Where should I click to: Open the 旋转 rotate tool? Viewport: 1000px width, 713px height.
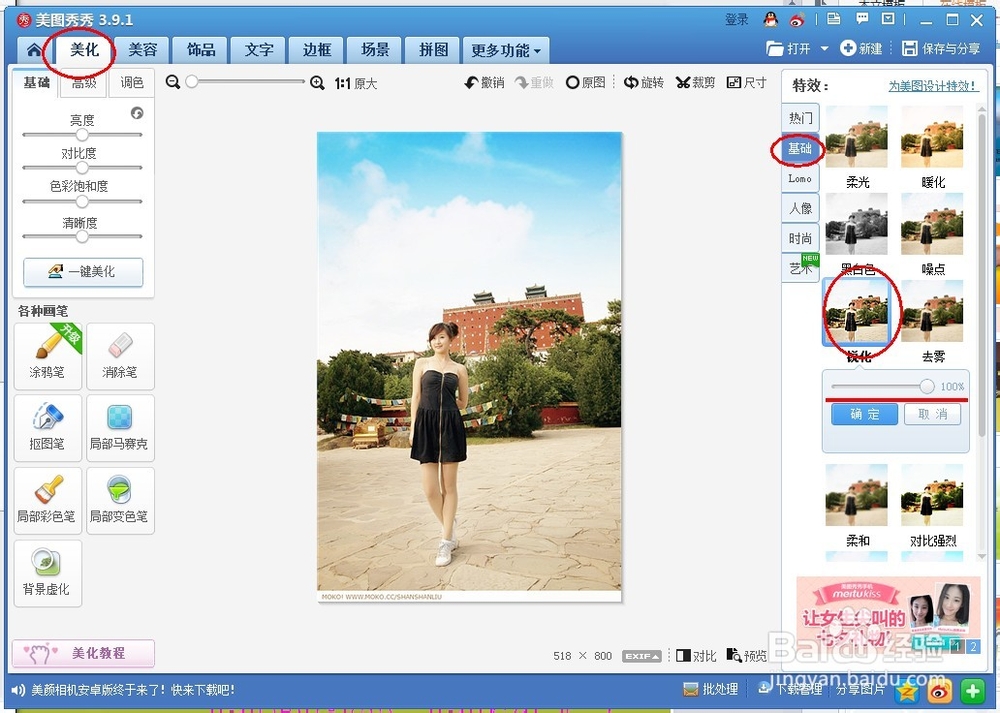pos(643,82)
